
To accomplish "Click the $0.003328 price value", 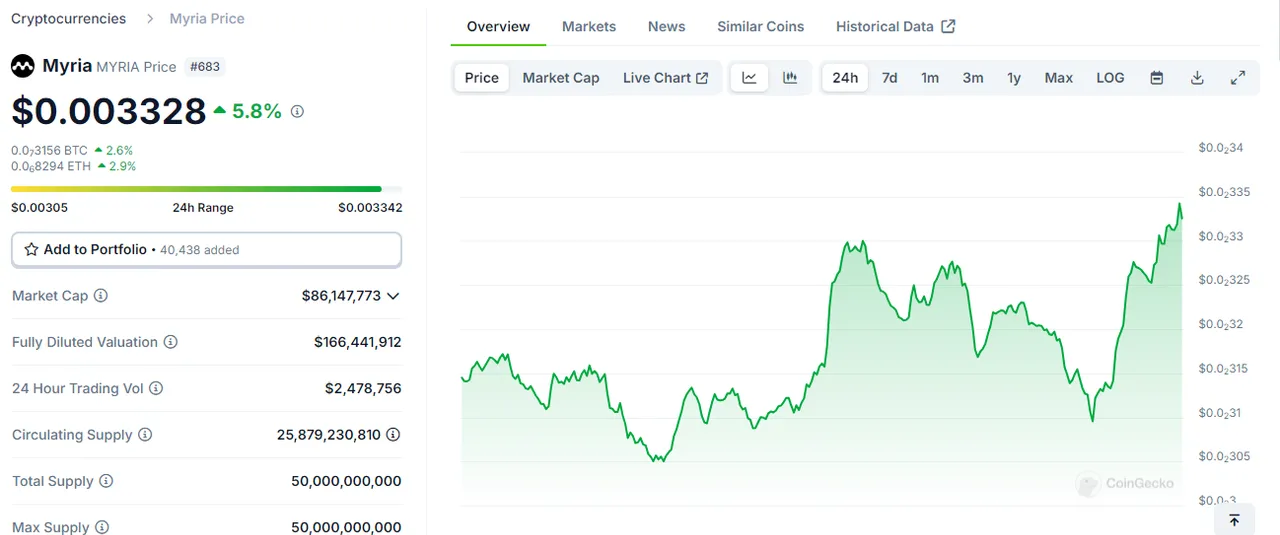I will (108, 111).
